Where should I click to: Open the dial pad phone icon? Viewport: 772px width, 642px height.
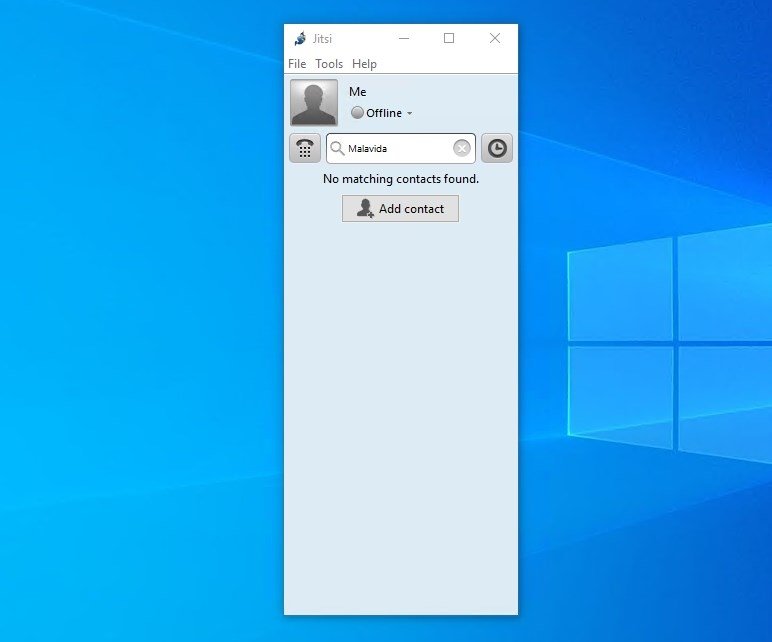coord(305,148)
